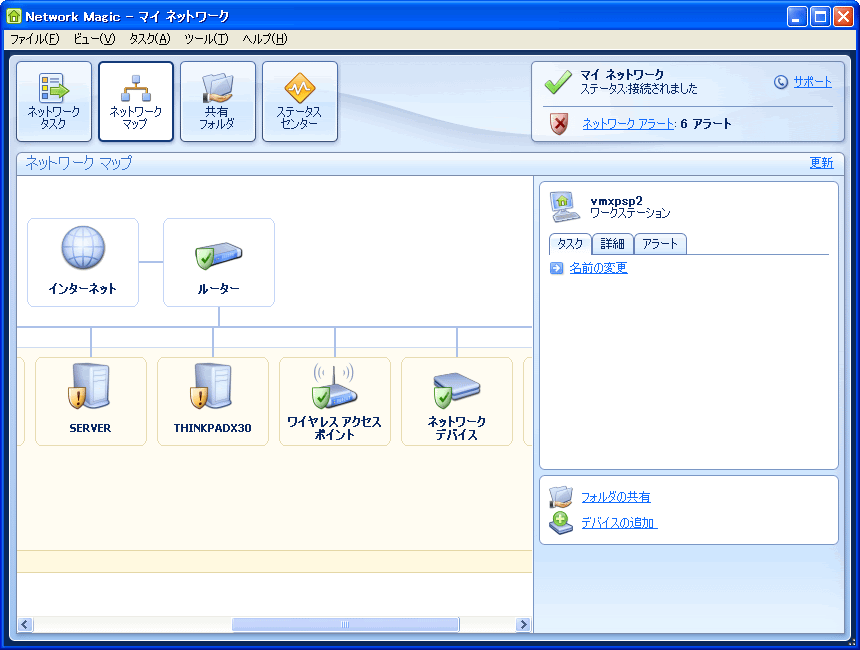Click the horizontal scrollbar thumb

tap(345, 624)
